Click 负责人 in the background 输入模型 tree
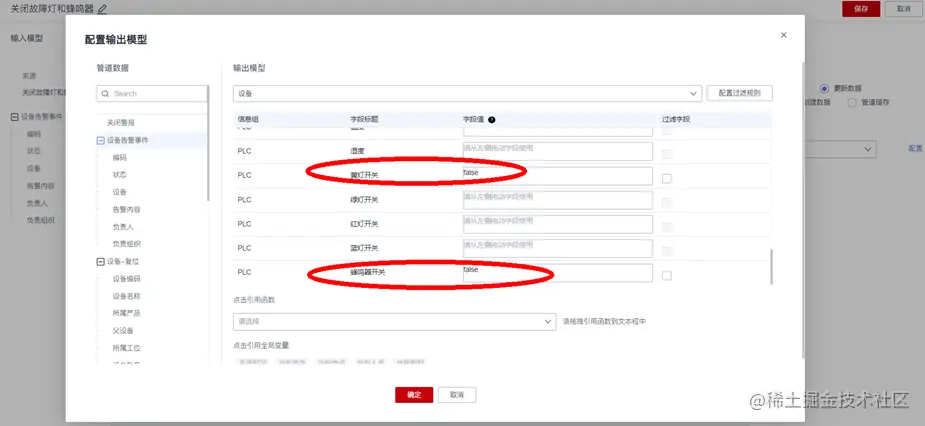The image size is (925, 426). coord(37,203)
